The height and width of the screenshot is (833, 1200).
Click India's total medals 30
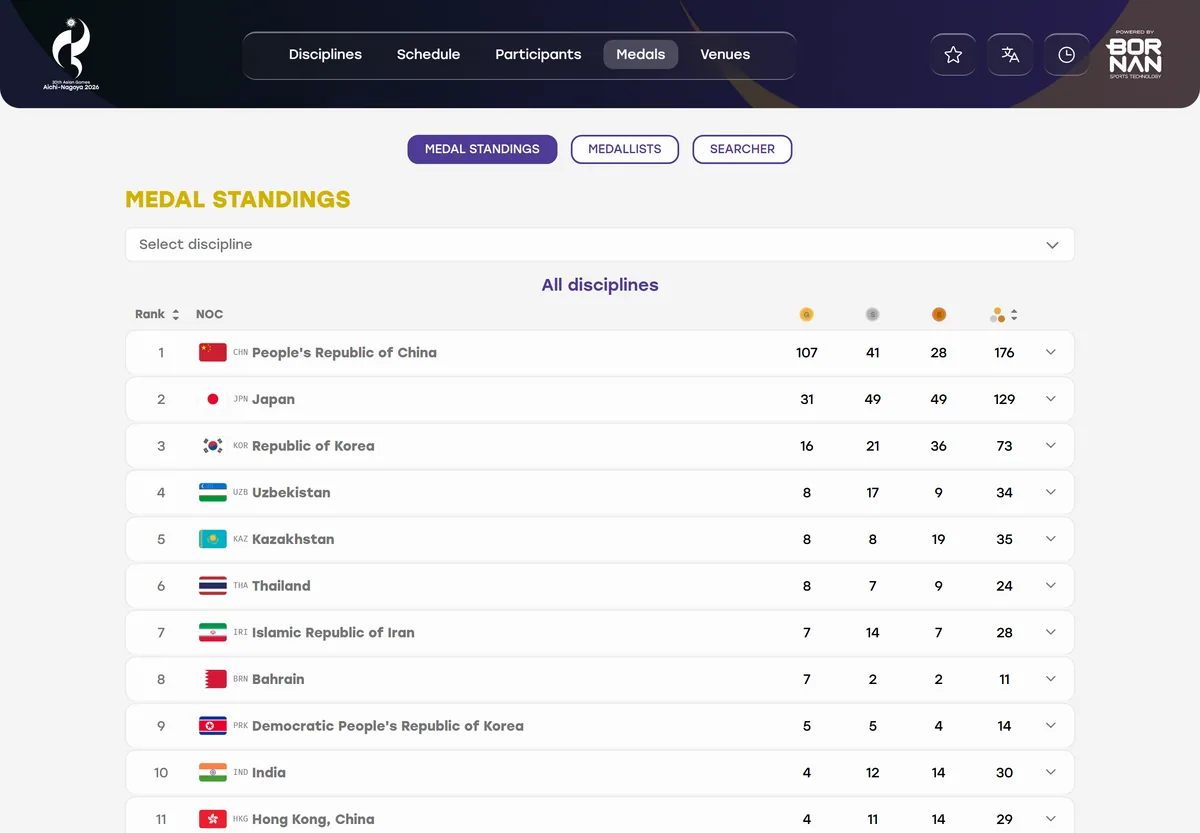point(1004,772)
